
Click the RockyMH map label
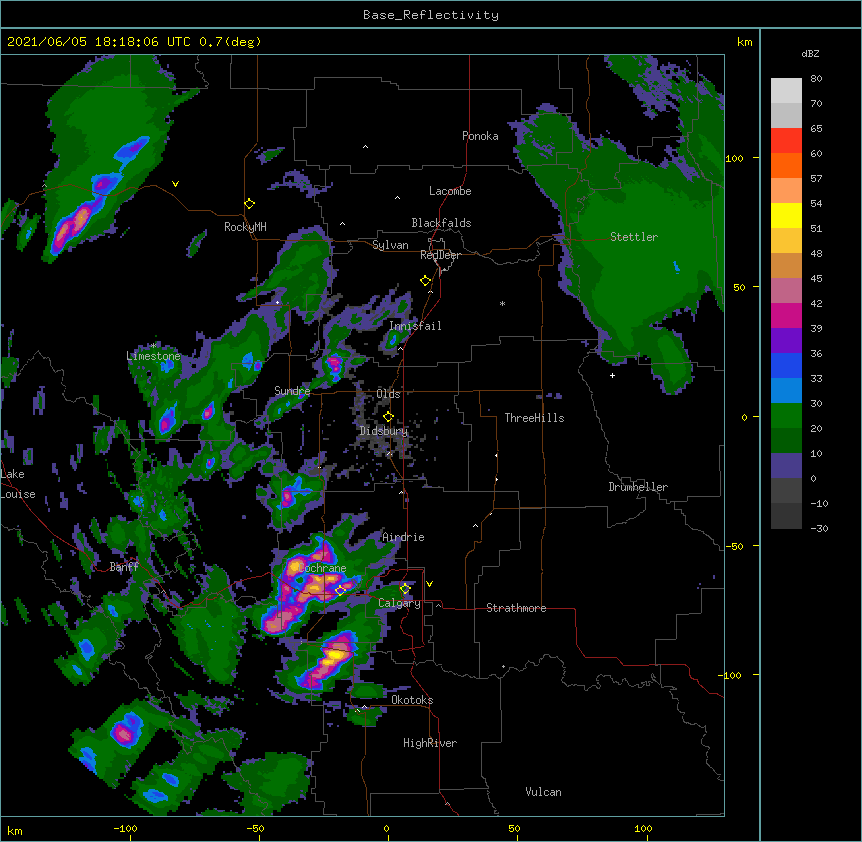click(x=245, y=227)
